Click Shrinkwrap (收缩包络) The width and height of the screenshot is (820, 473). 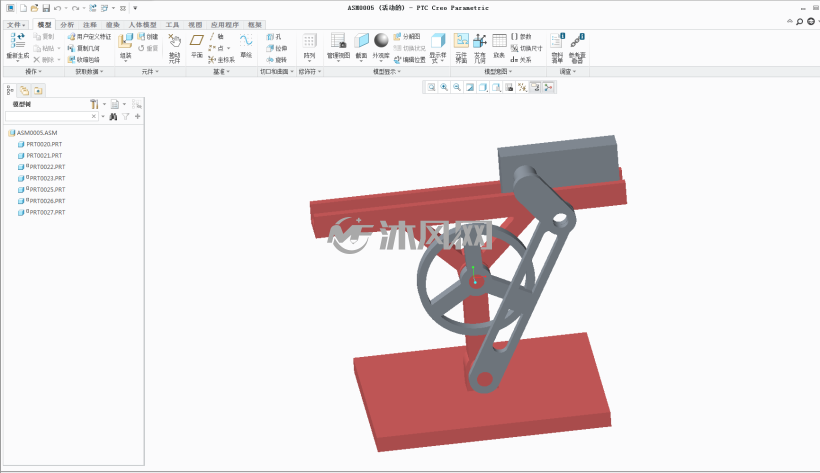pyautogui.click(x=84, y=60)
